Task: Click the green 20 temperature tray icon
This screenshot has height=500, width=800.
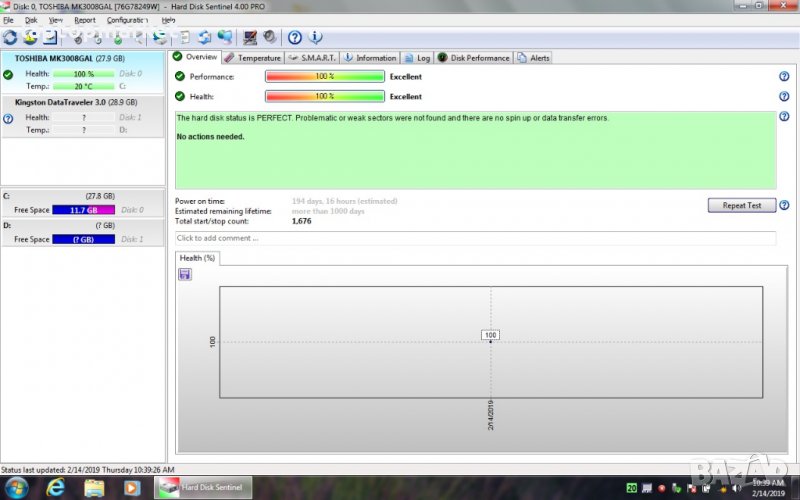Action: (631, 488)
